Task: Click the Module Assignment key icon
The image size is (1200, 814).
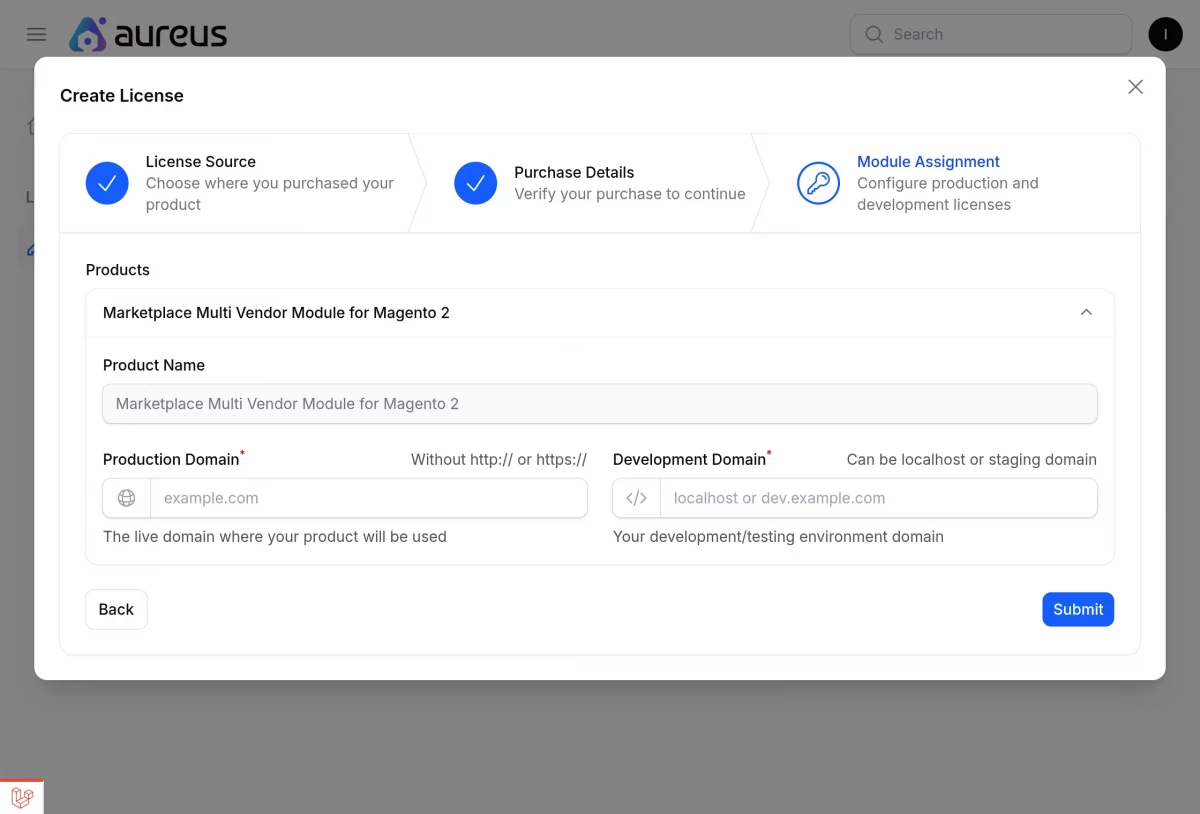Action: pos(818,183)
